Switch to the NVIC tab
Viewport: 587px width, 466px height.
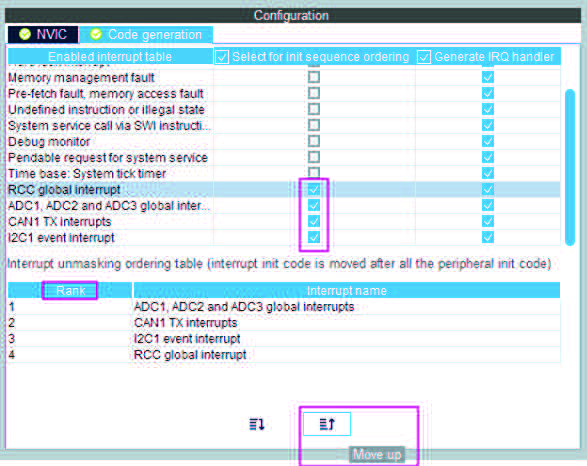(43, 34)
